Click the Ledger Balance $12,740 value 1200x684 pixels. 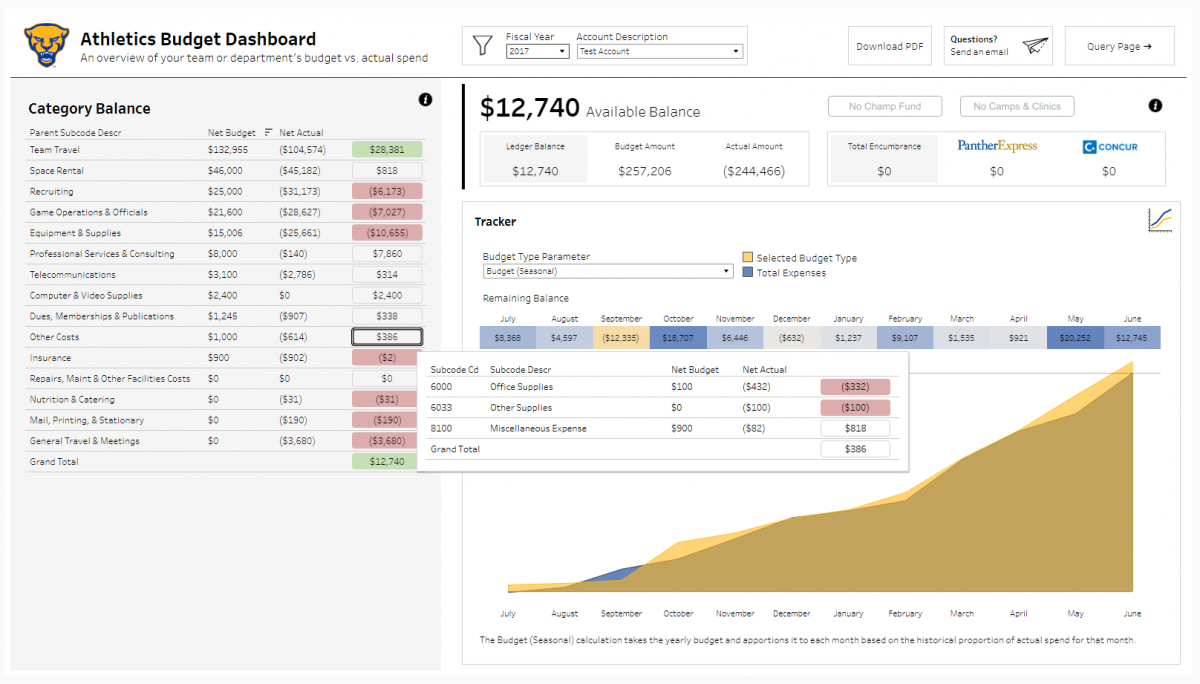[535, 171]
